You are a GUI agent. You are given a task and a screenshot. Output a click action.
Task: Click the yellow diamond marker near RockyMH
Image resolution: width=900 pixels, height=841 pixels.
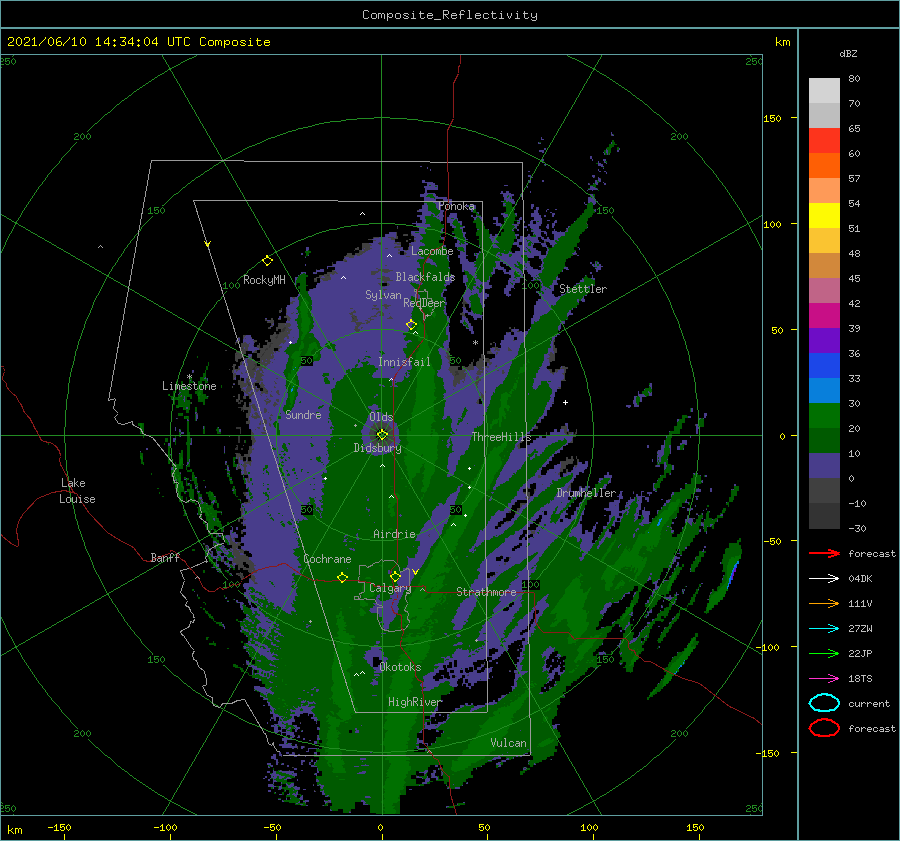(267, 261)
